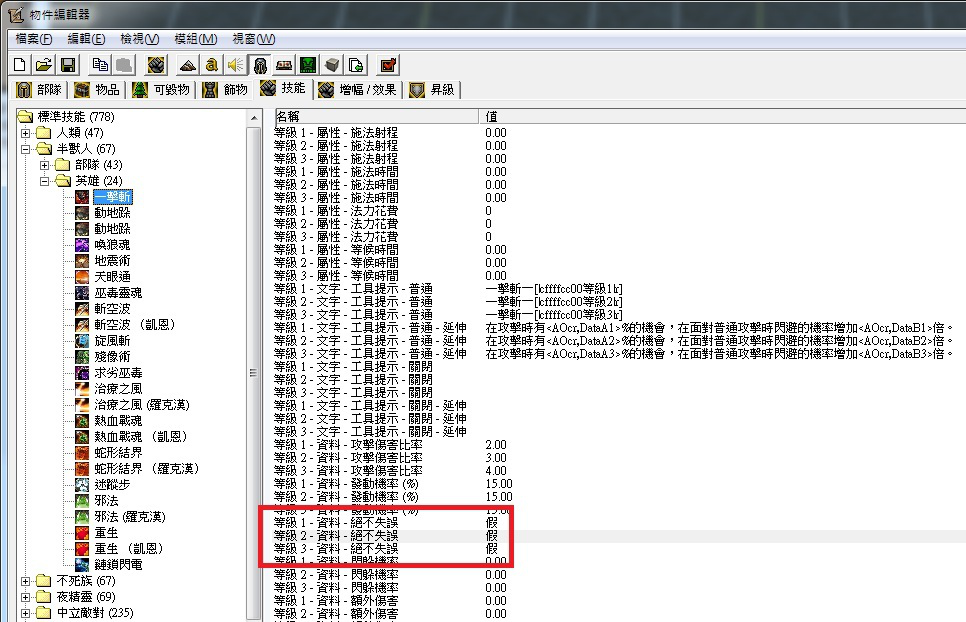Expand the 部隊 (43) subfolder
This screenshot has height=622, width=966.
coord(44,165)
